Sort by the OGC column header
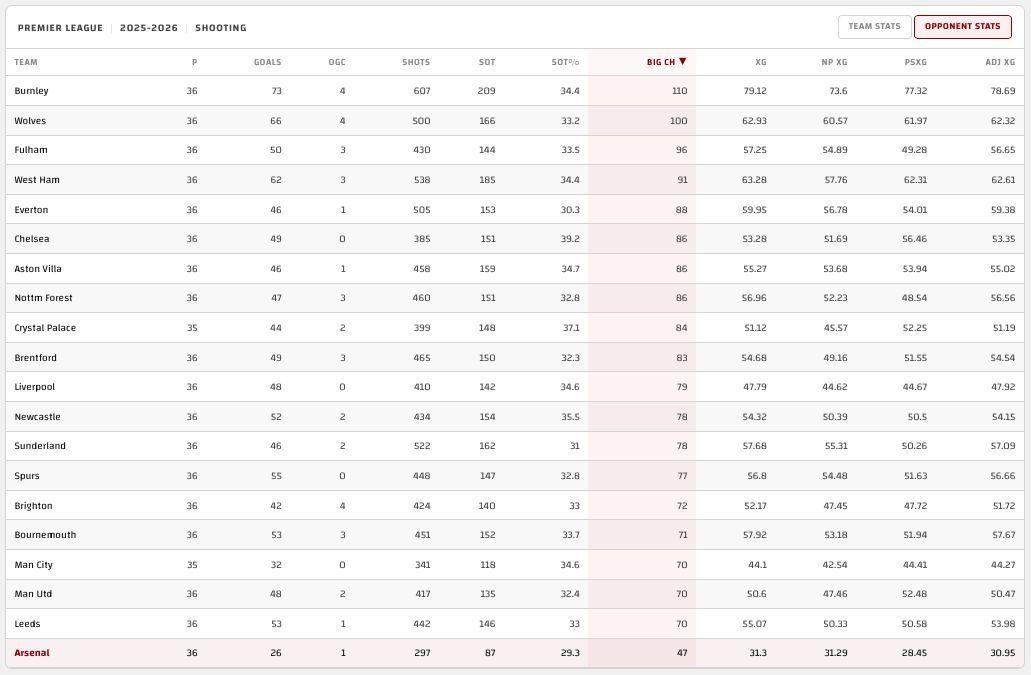Screen dimensions: 1031x675 point(337,62)
